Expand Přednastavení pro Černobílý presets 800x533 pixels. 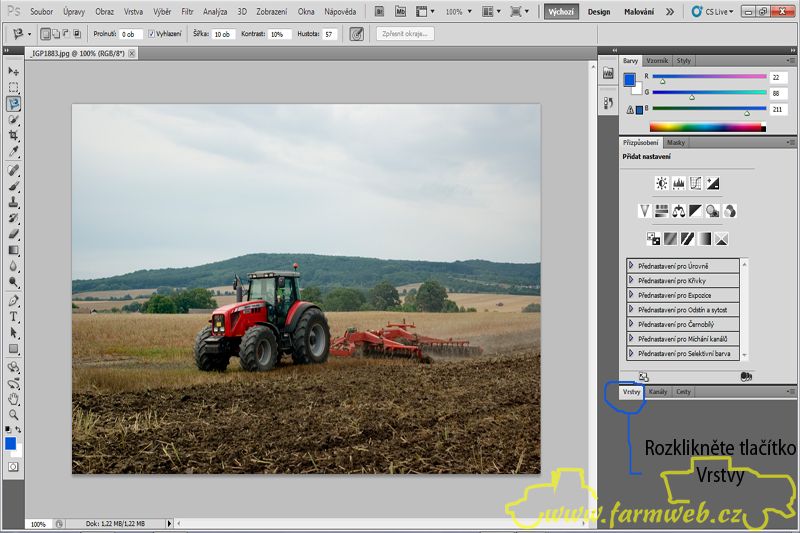pyautogui.click(x=632, y=324)
